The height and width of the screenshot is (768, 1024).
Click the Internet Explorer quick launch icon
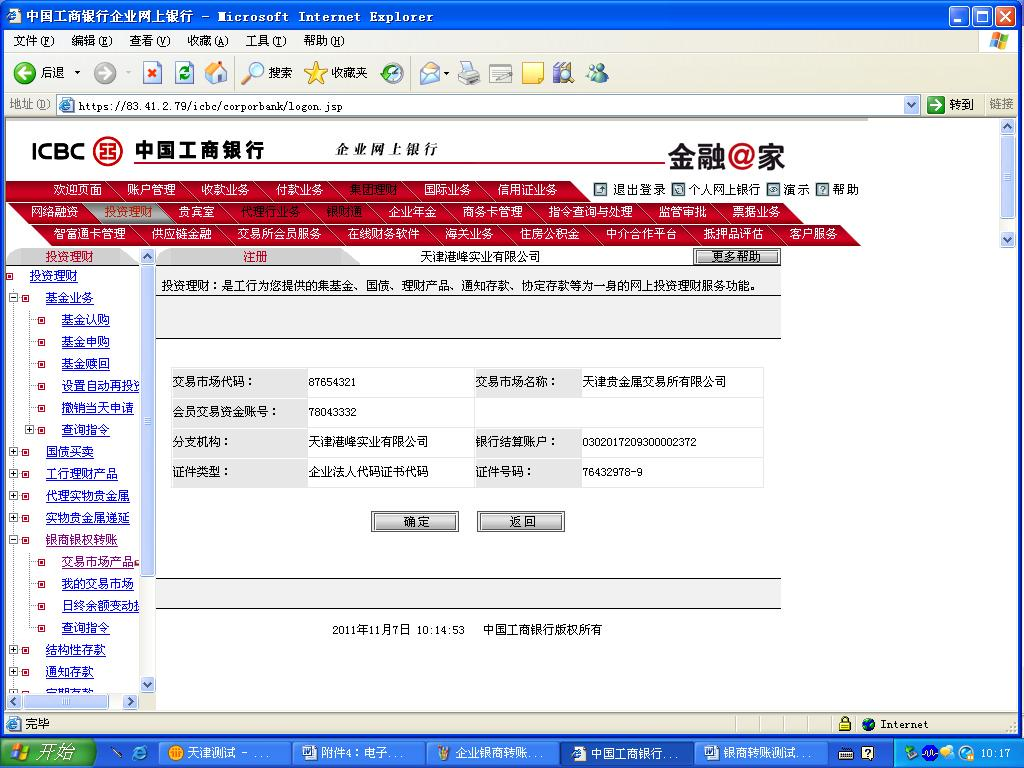tap(140, 753)
